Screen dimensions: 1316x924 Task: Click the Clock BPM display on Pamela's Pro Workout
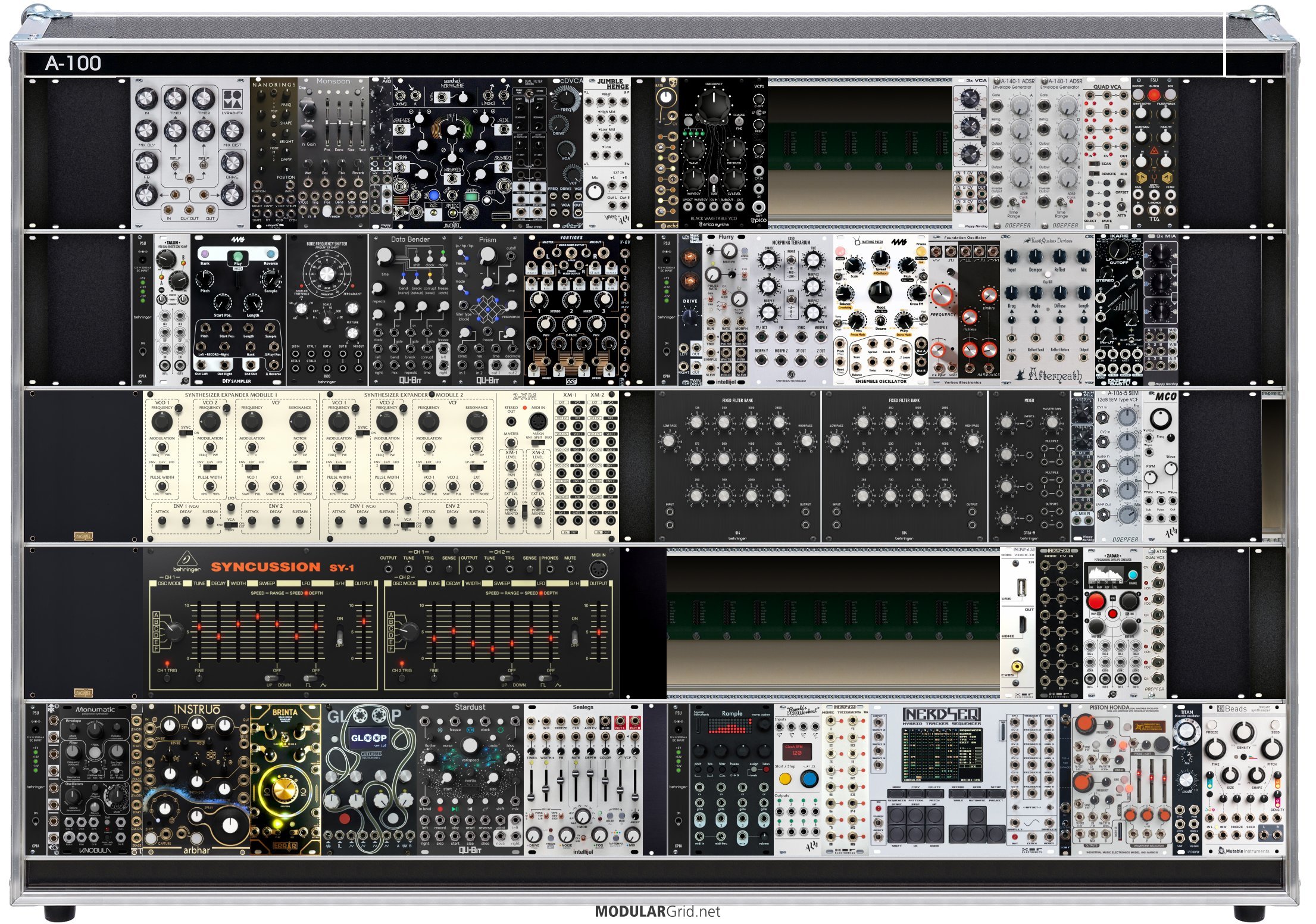pos(797,752)
